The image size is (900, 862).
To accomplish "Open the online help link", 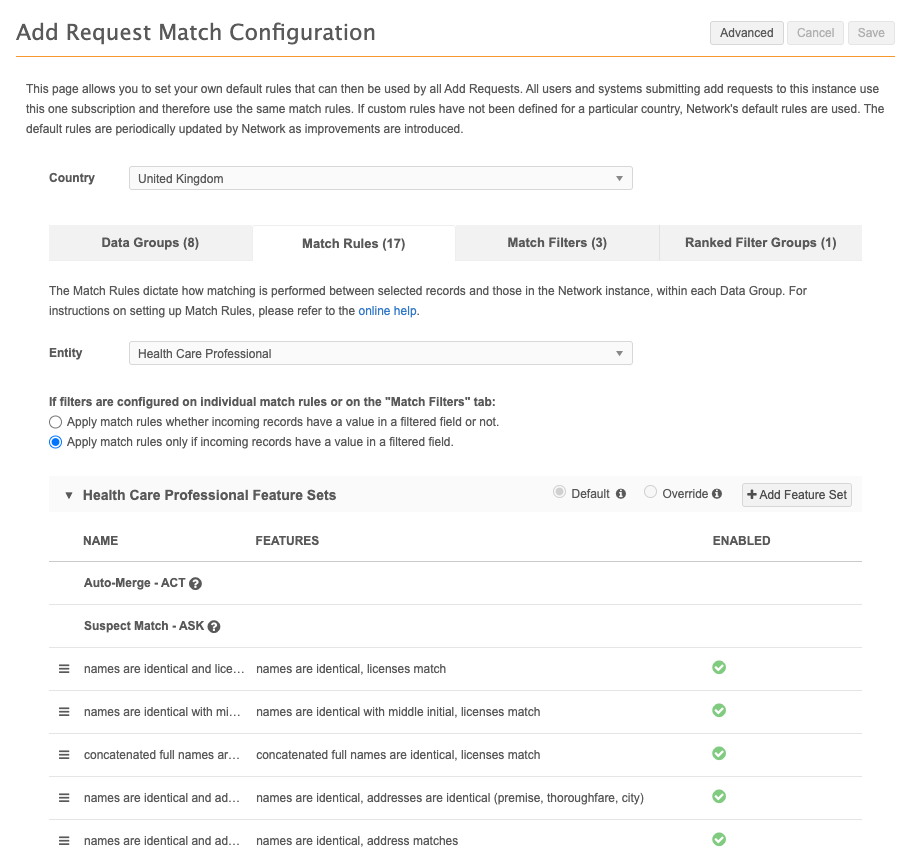I will [388, 311].
